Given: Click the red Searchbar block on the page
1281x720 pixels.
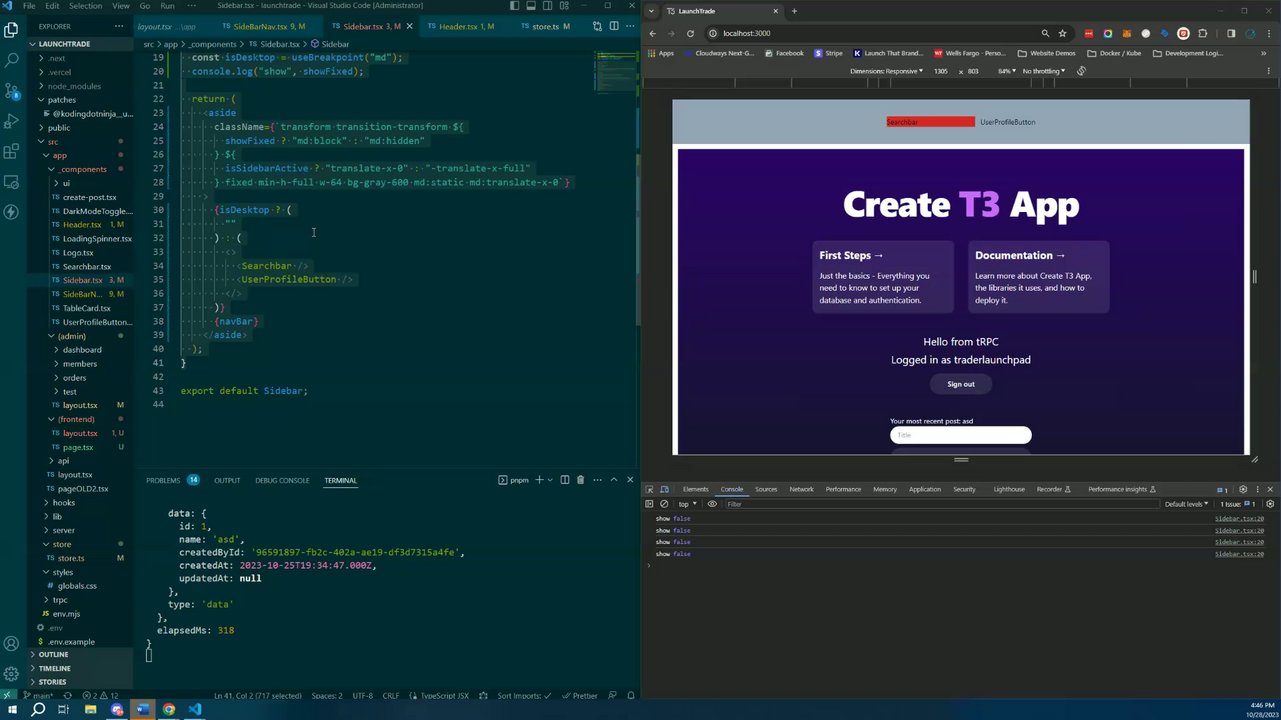Looking at the screenshot, I should pos(930,122).
